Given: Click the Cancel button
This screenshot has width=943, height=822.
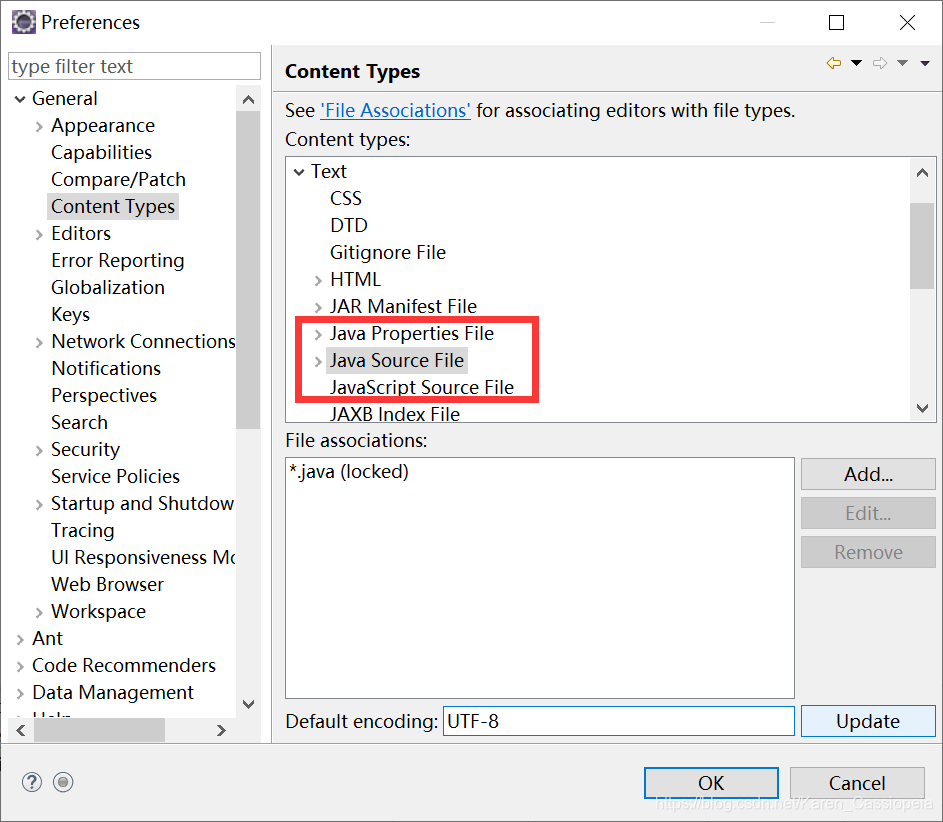Looking at the screenshot, I should pos(857,783).
